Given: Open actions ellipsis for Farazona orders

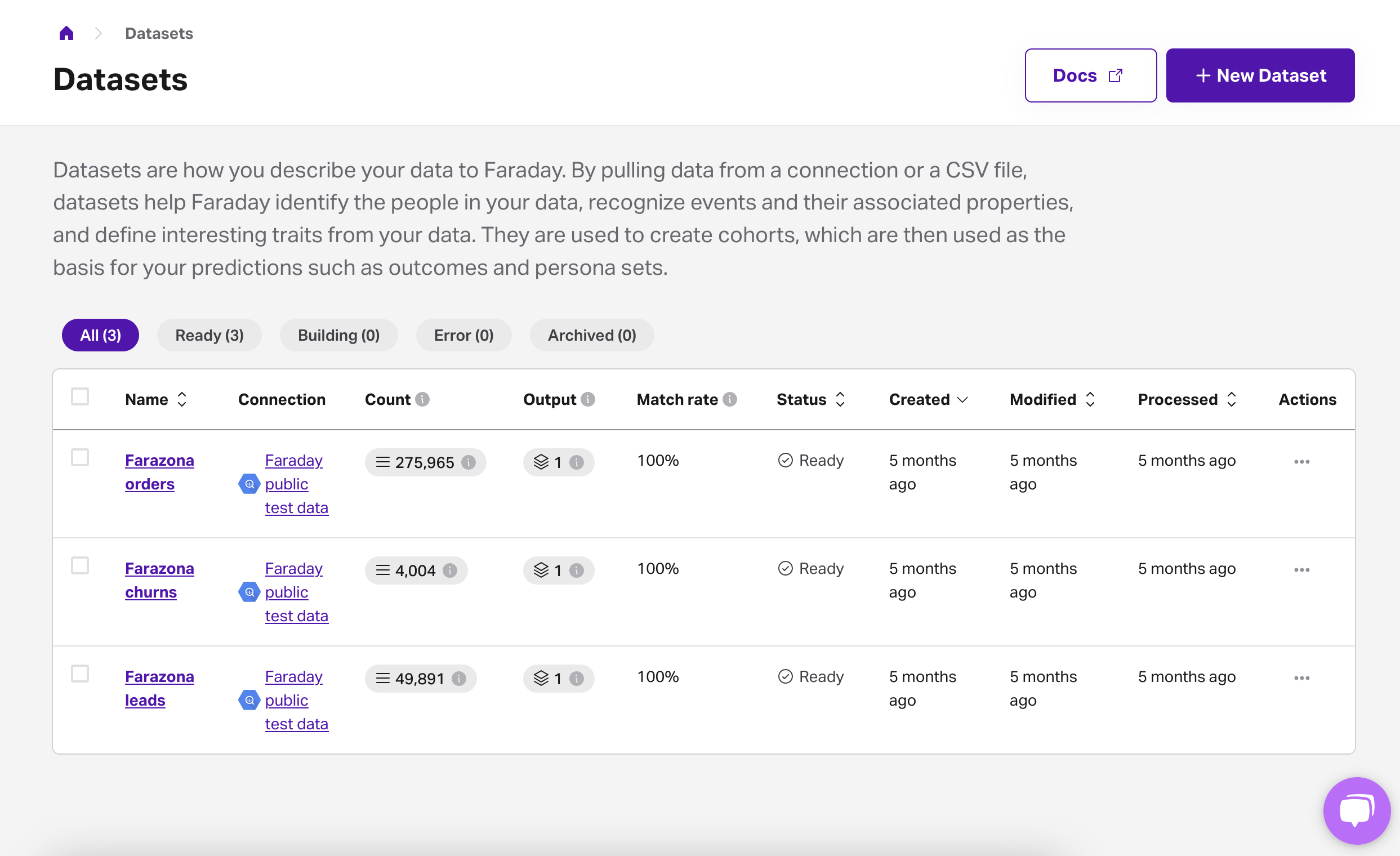Looking at the screenshot, I should 1301,462.
